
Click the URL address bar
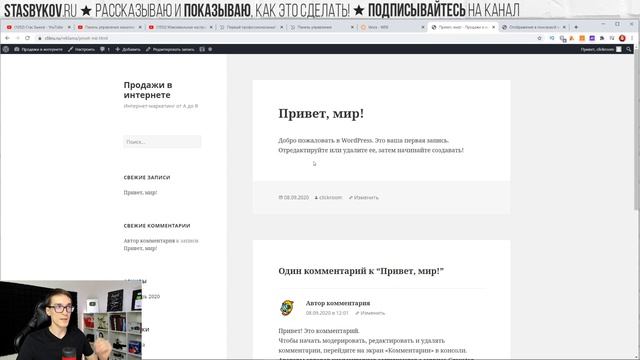286,38
